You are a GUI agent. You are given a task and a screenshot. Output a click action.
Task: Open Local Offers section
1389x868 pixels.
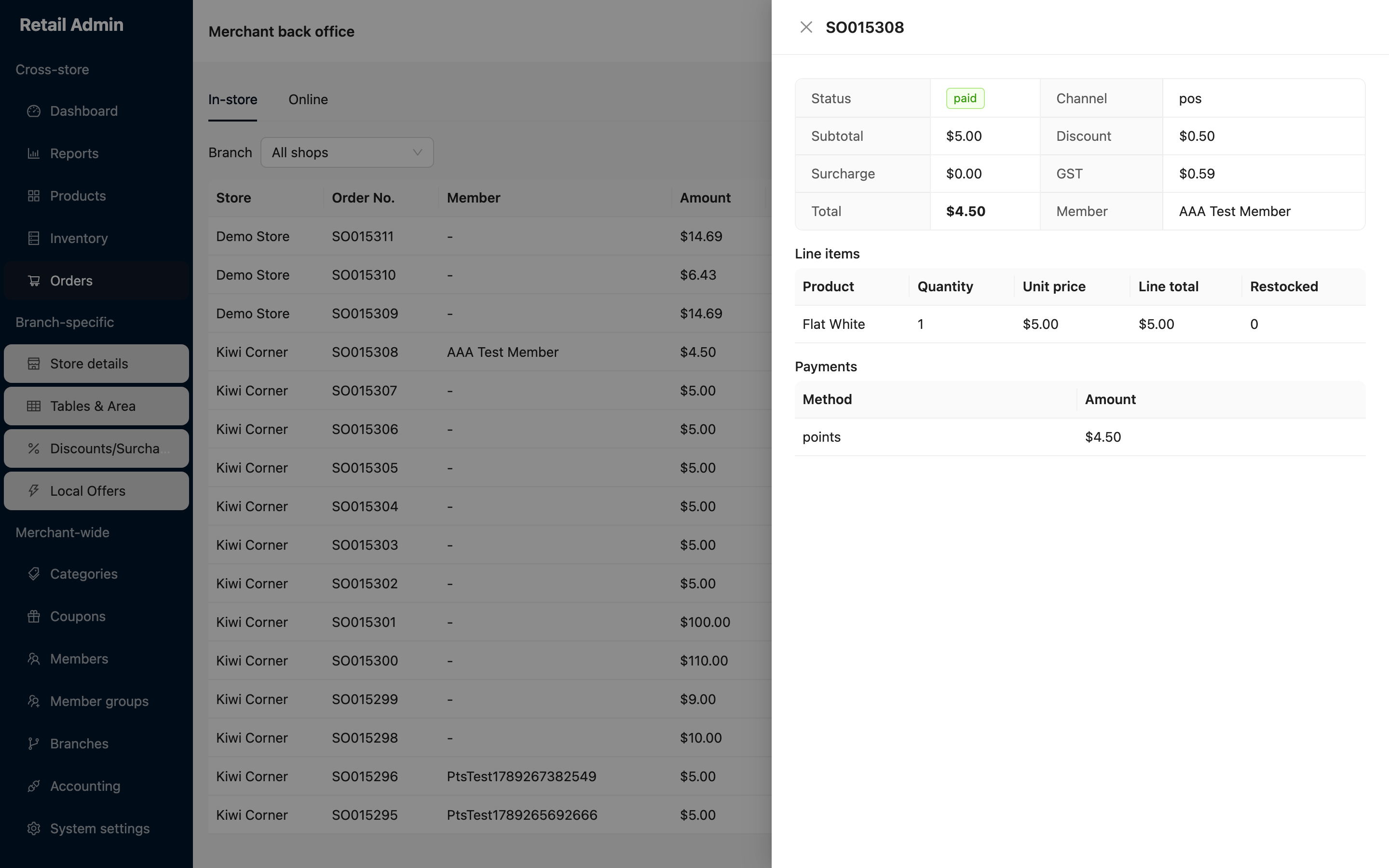pos(96,491)
